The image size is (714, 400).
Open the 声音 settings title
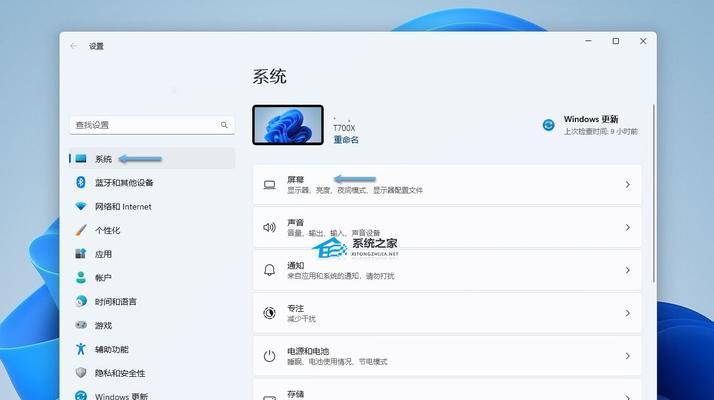point(295,222)
